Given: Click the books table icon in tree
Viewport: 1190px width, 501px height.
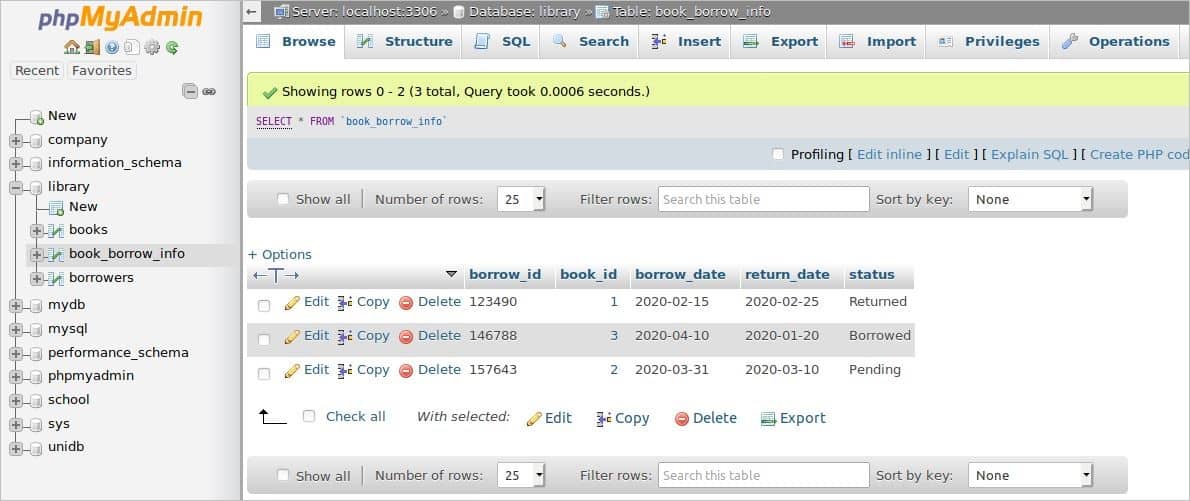Looking at the screenshot, I should pos(56,230).
